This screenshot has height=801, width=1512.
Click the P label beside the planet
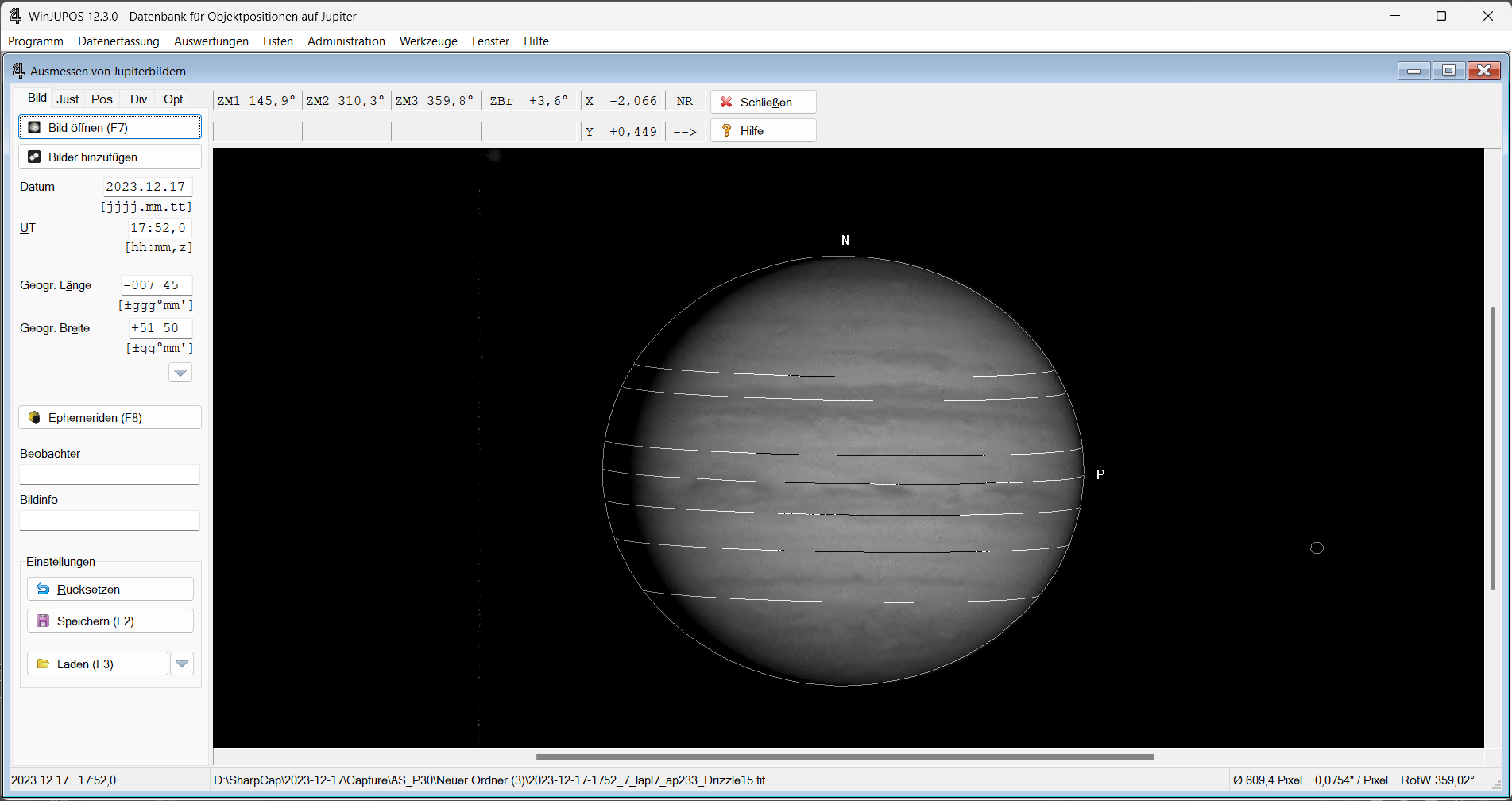point(1100,474)
